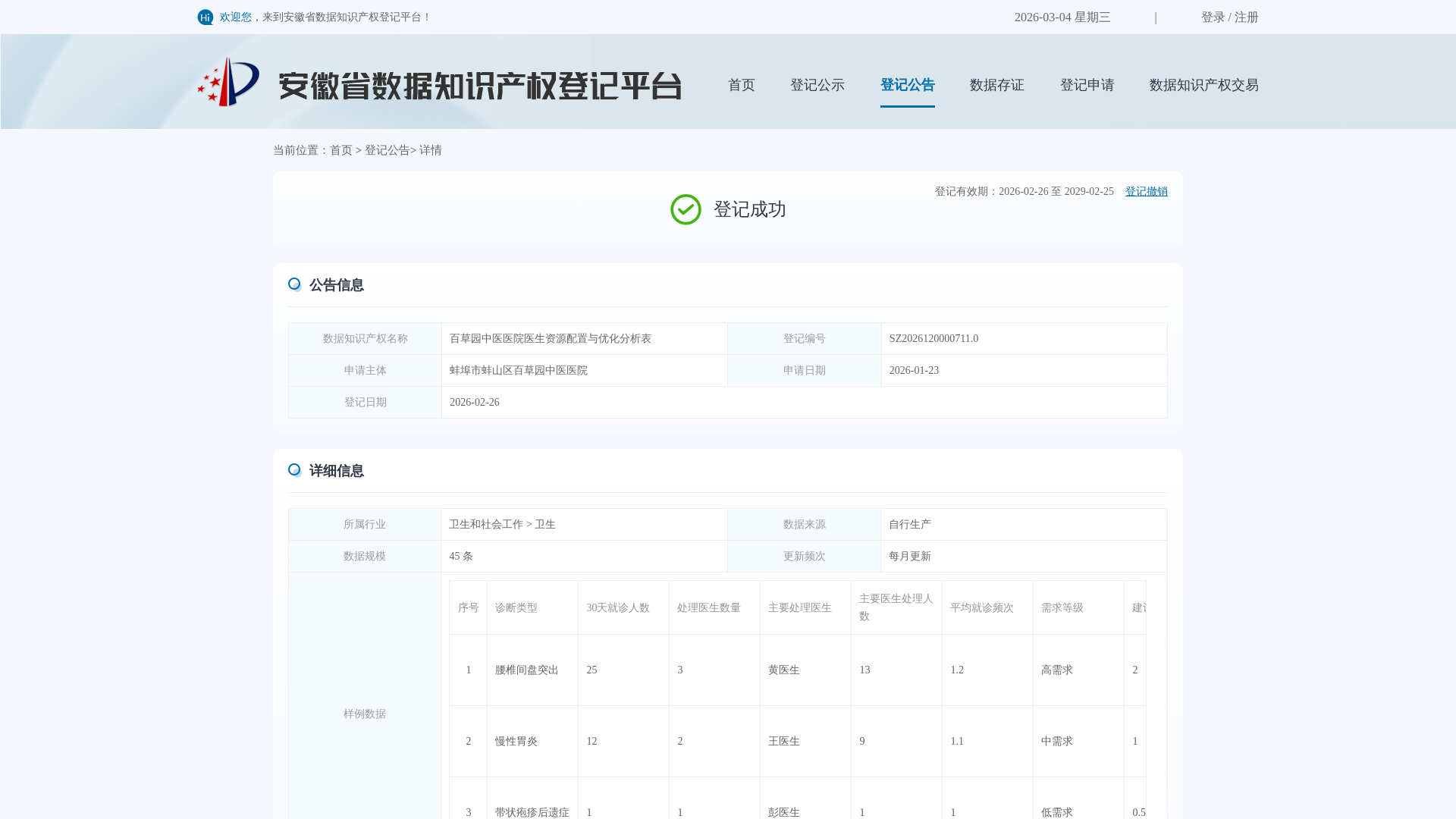Click the 公告信息 section heading
The image size is (1456, 819).
(x=337, y=285)
